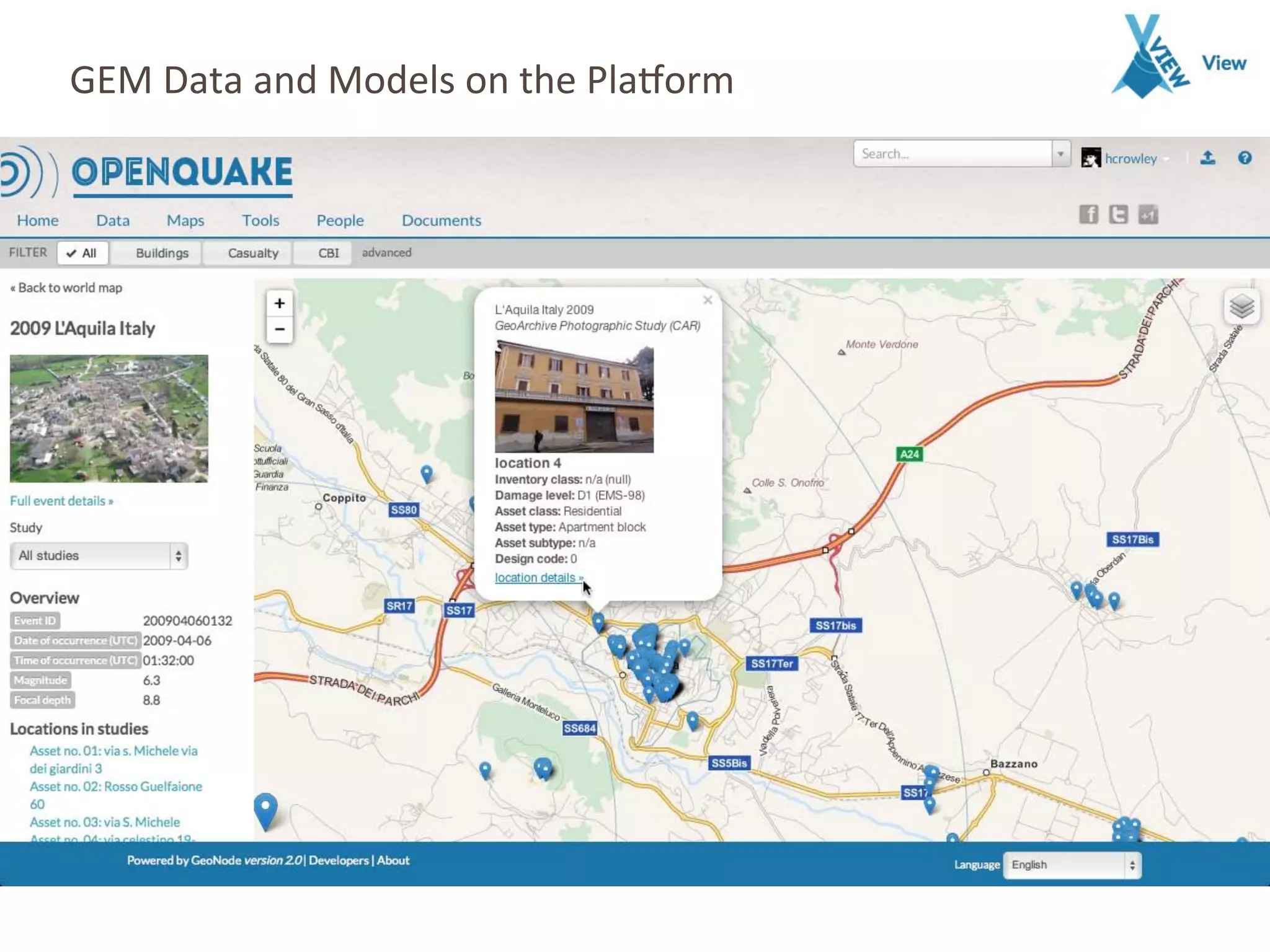The height and width of the screenshot is (952, 1270).
Task: Open the Language English dropdown
Action: (x=1072, y=865)
